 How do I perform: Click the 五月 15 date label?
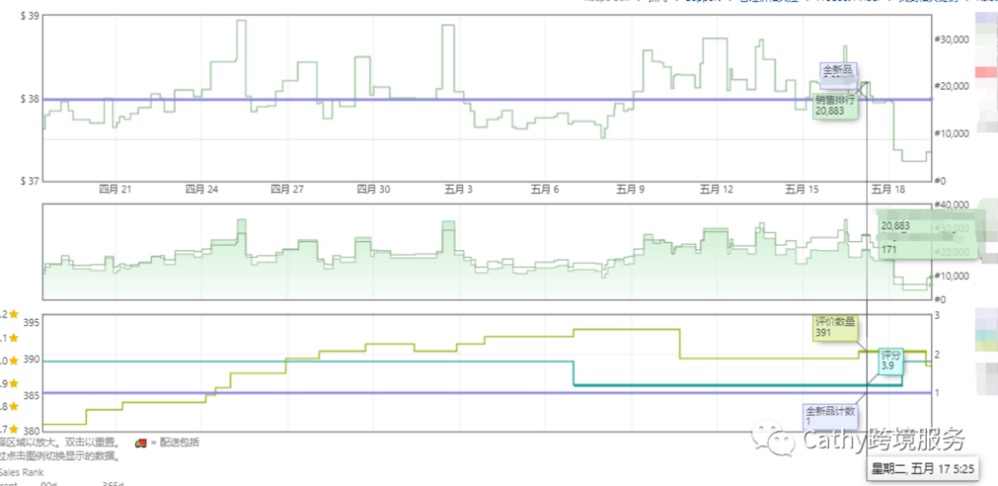(803, 189)
